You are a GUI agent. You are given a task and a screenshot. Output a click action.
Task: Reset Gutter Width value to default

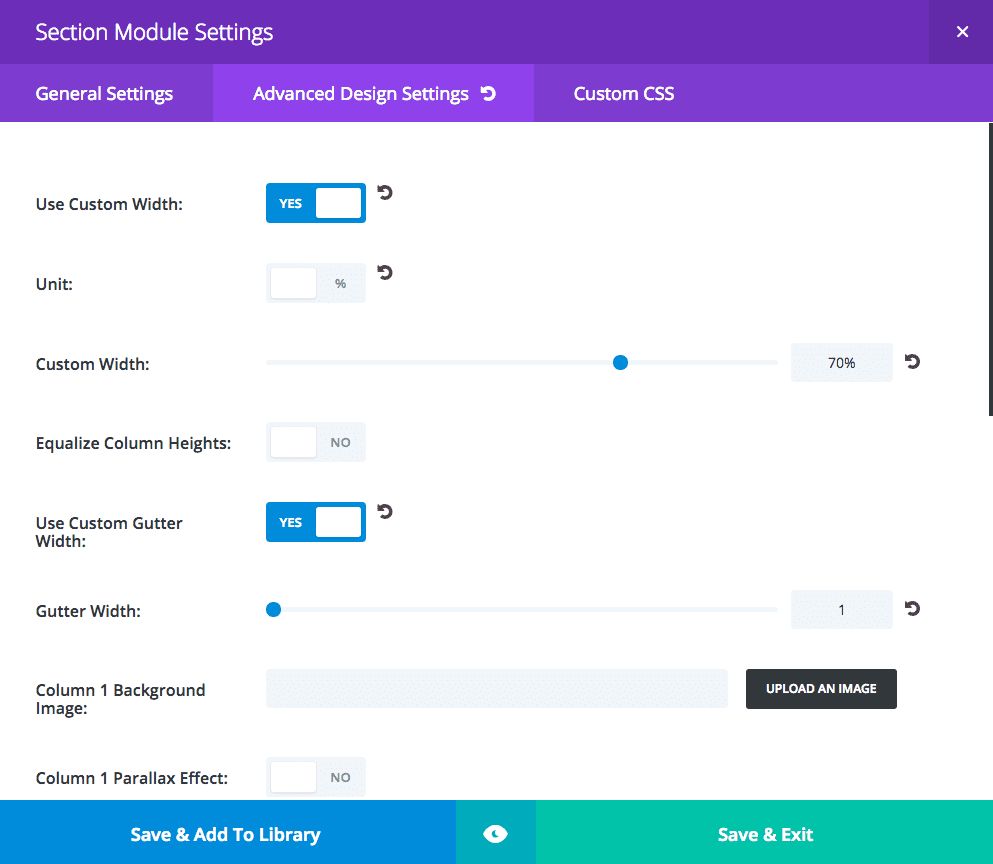point(912,608)
